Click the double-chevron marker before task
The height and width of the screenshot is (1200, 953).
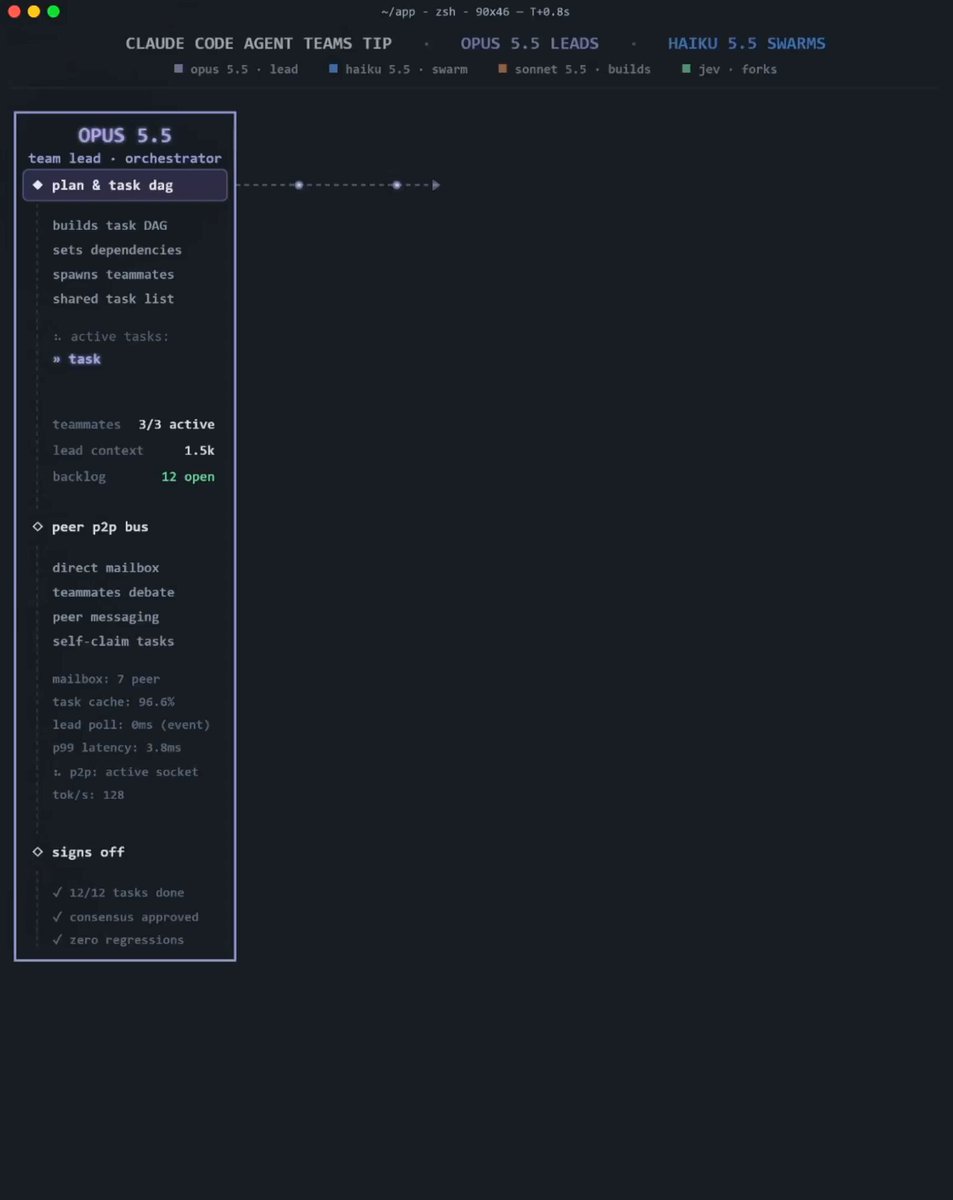click(57, 359)
